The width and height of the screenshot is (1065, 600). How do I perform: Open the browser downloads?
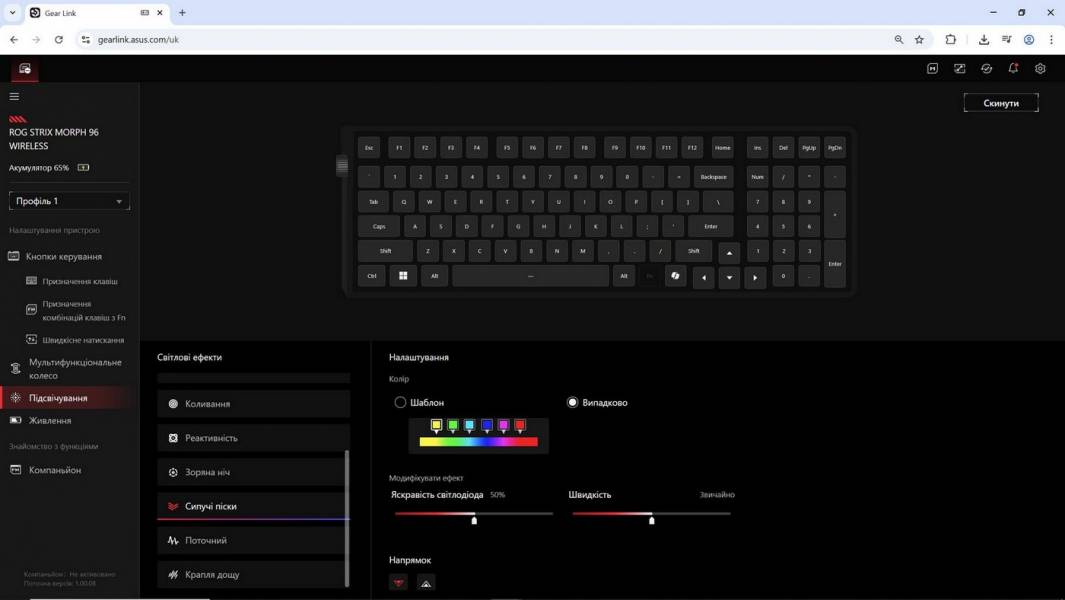(983, 39)
